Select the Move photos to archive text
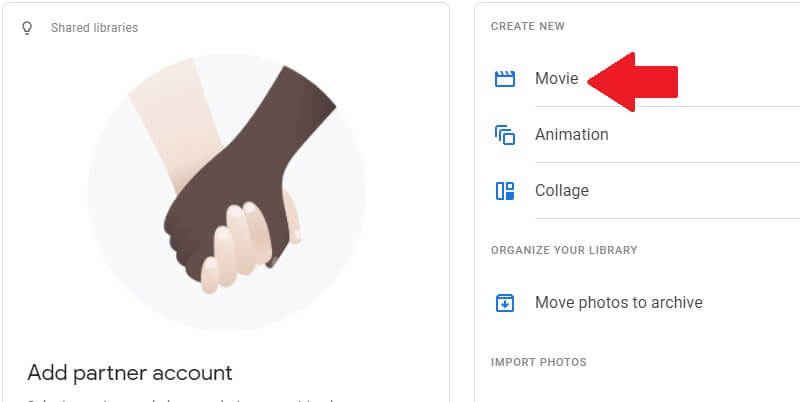 [618, 303]
